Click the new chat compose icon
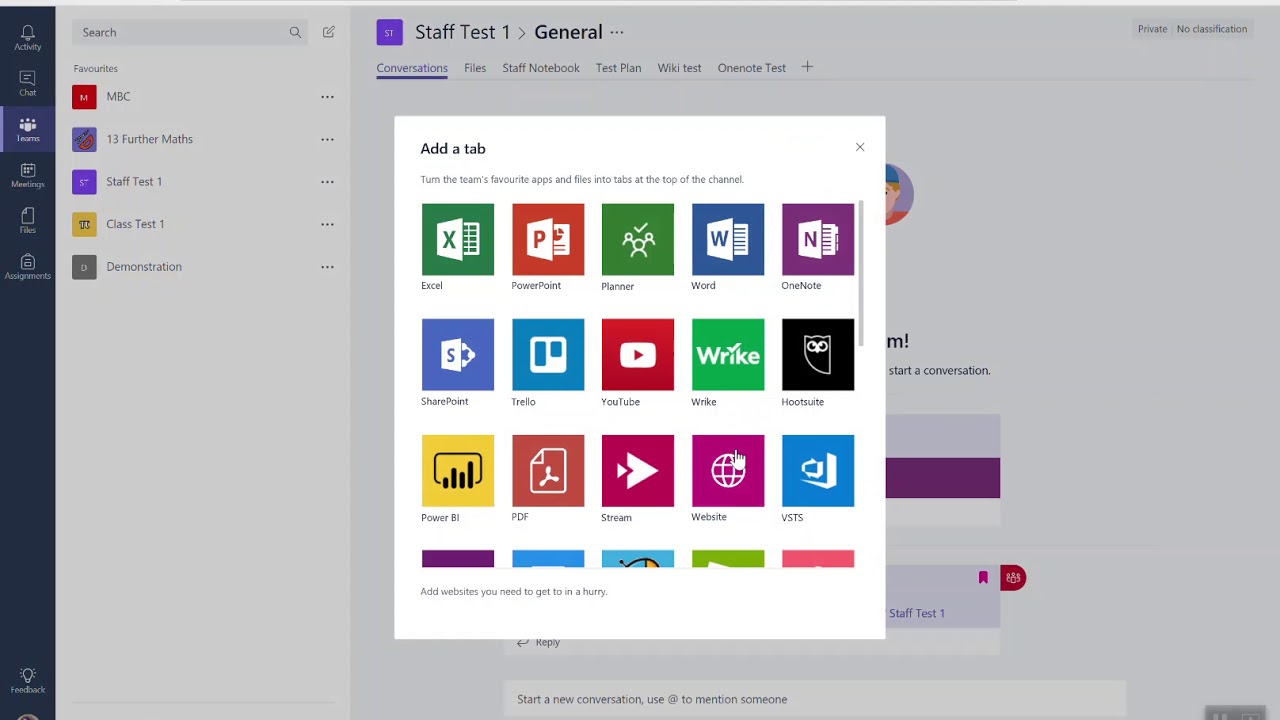 click(328, 32)
